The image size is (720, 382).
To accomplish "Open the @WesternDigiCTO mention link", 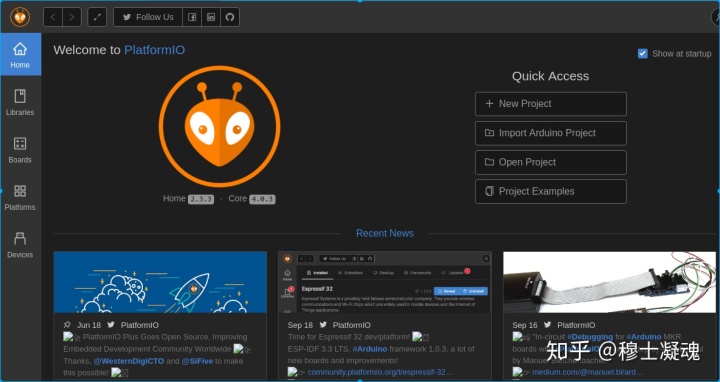I will (129, 361).
